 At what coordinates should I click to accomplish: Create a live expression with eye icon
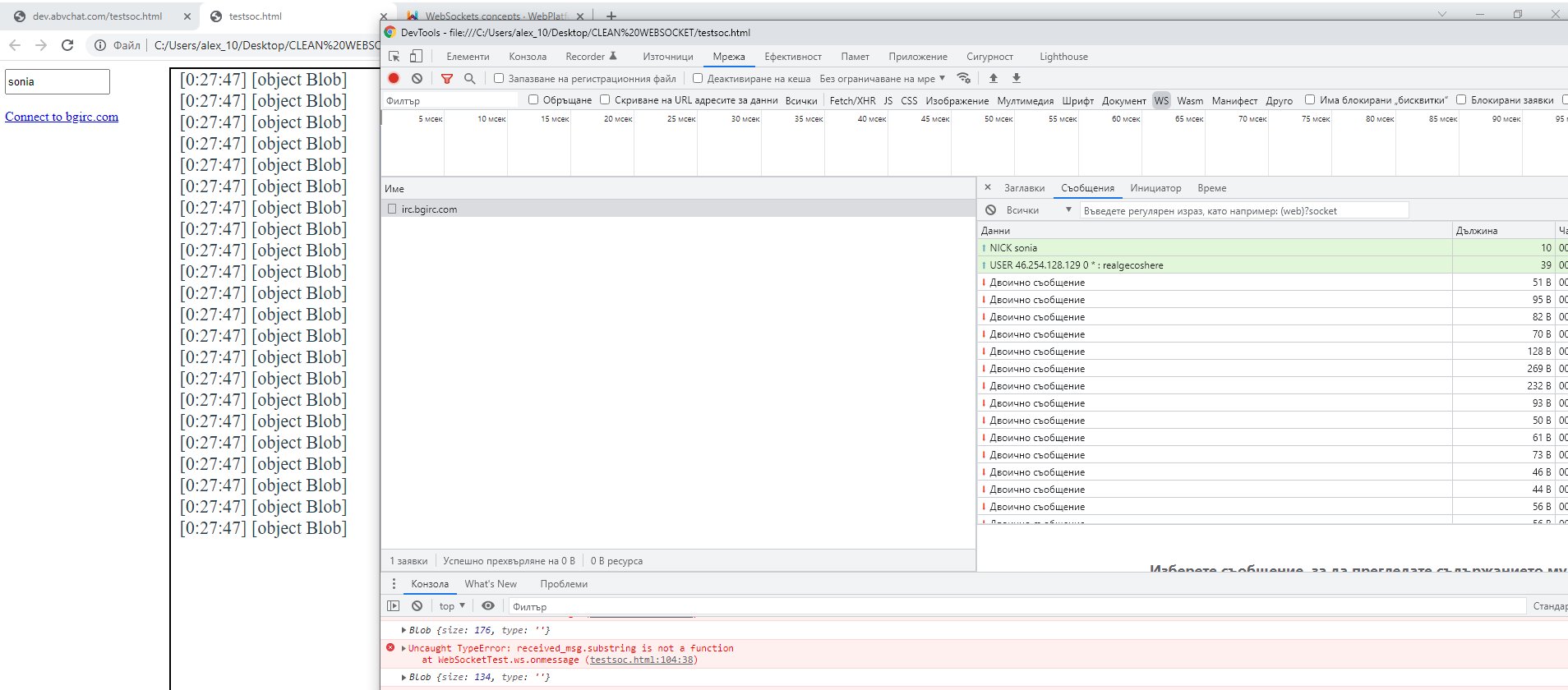tap(488, 606)
